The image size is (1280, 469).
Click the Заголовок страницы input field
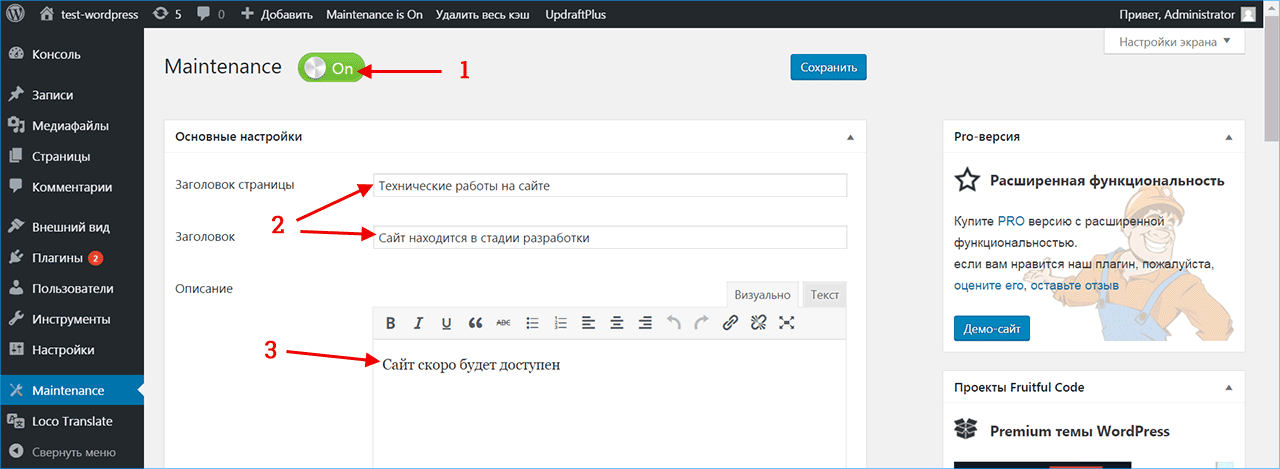tap(609, 186)
